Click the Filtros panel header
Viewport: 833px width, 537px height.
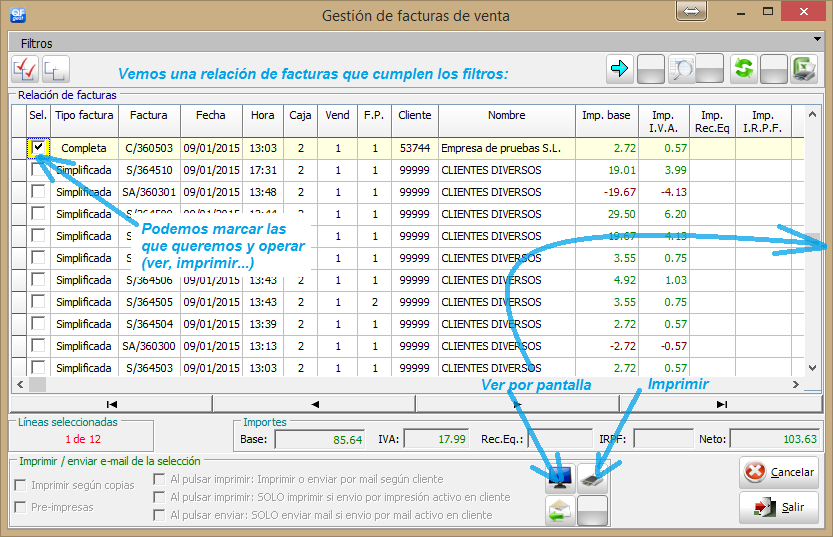click(416, 42)
